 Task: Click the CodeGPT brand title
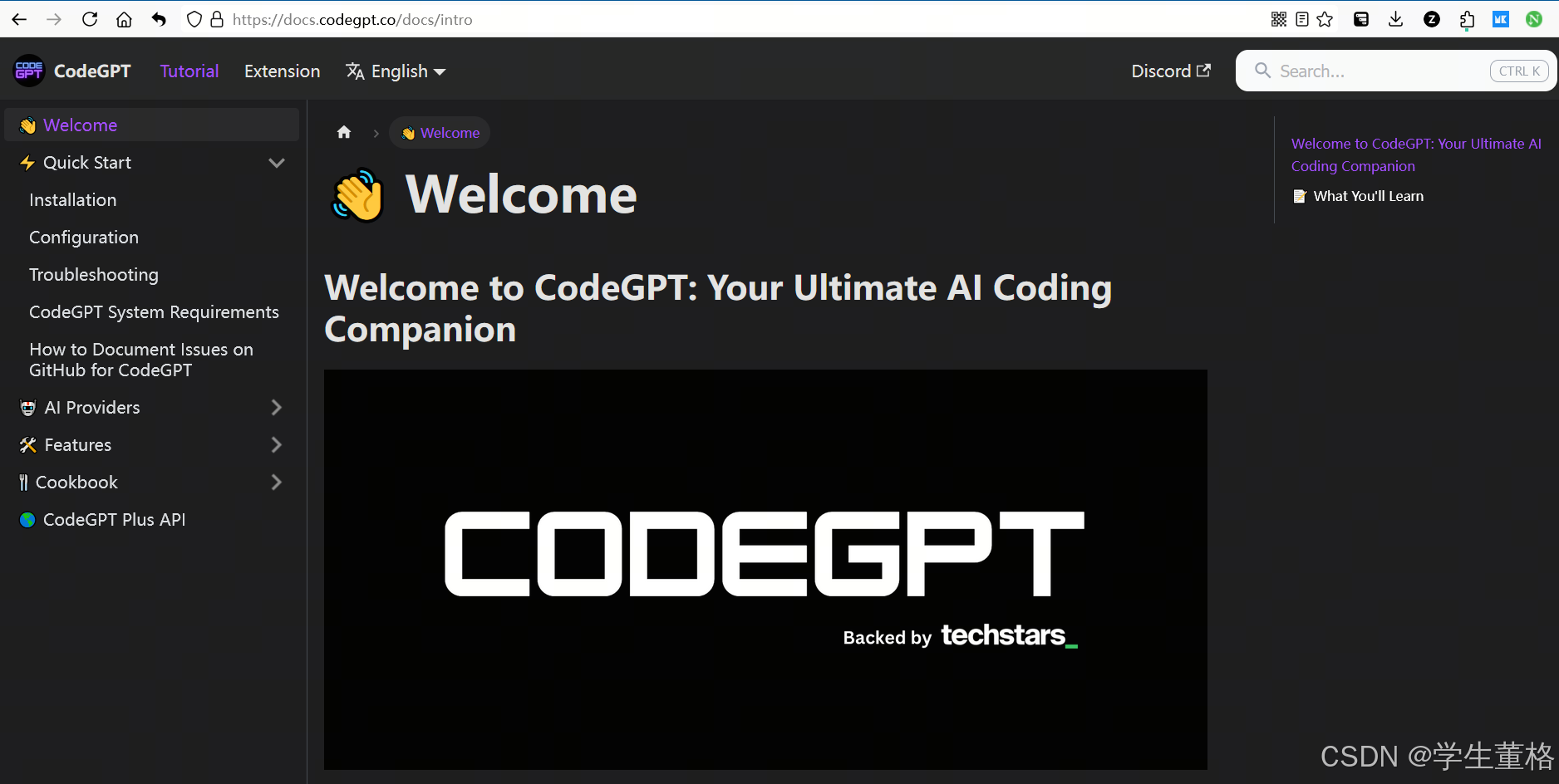92,71
